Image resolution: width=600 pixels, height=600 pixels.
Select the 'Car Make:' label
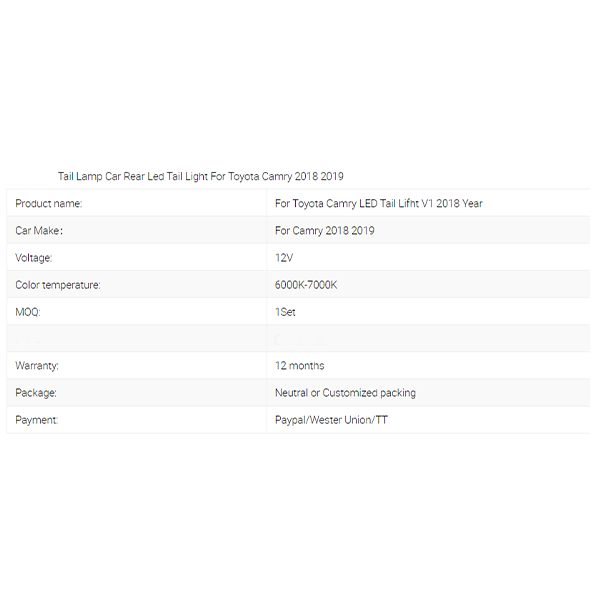pyautogui.click(x=39, y=231)
